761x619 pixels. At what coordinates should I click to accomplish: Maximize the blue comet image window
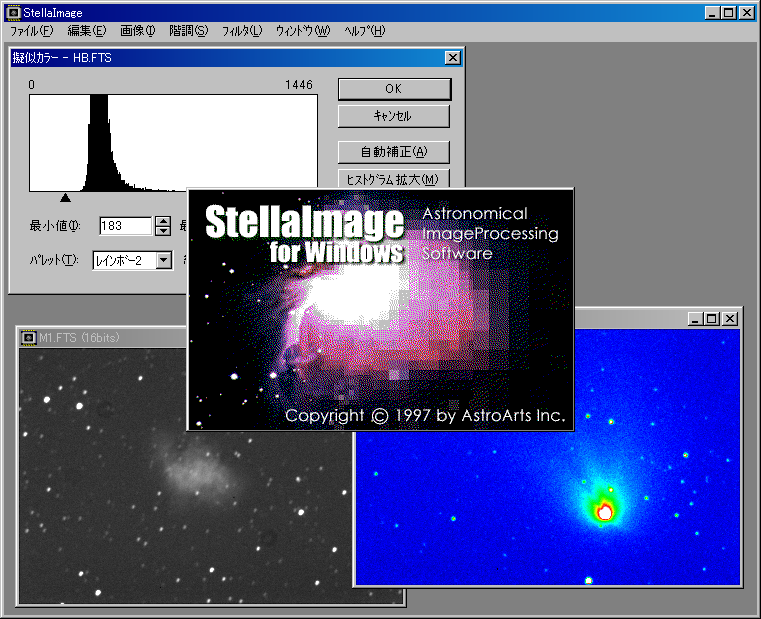coord(711,318)
